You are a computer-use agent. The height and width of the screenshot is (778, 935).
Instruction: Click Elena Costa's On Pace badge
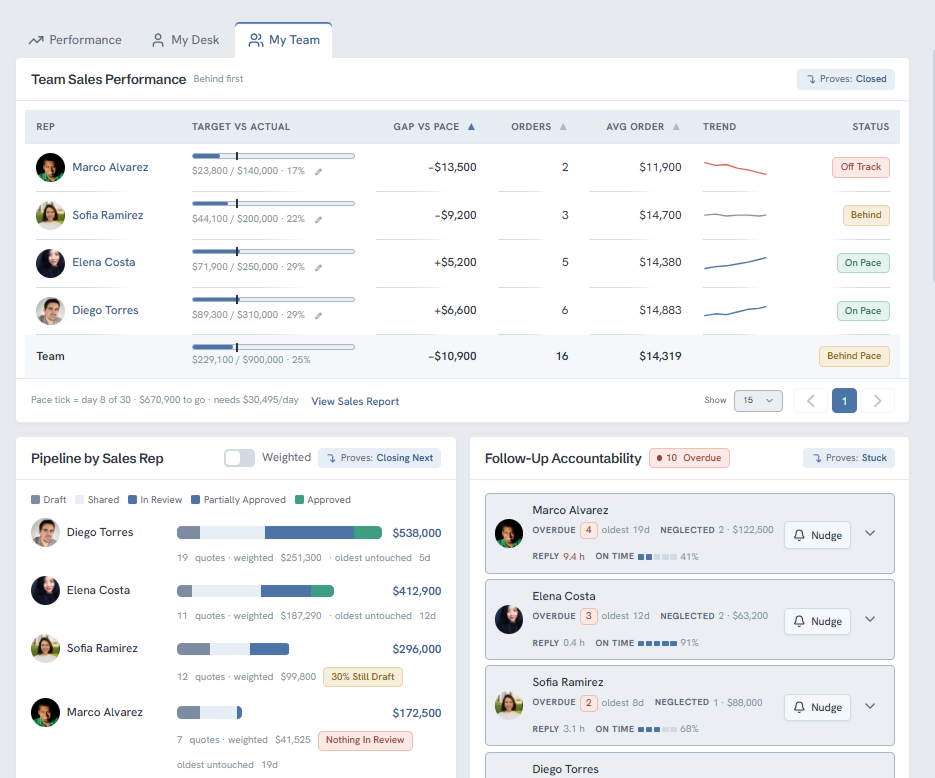tap(862, 263)
